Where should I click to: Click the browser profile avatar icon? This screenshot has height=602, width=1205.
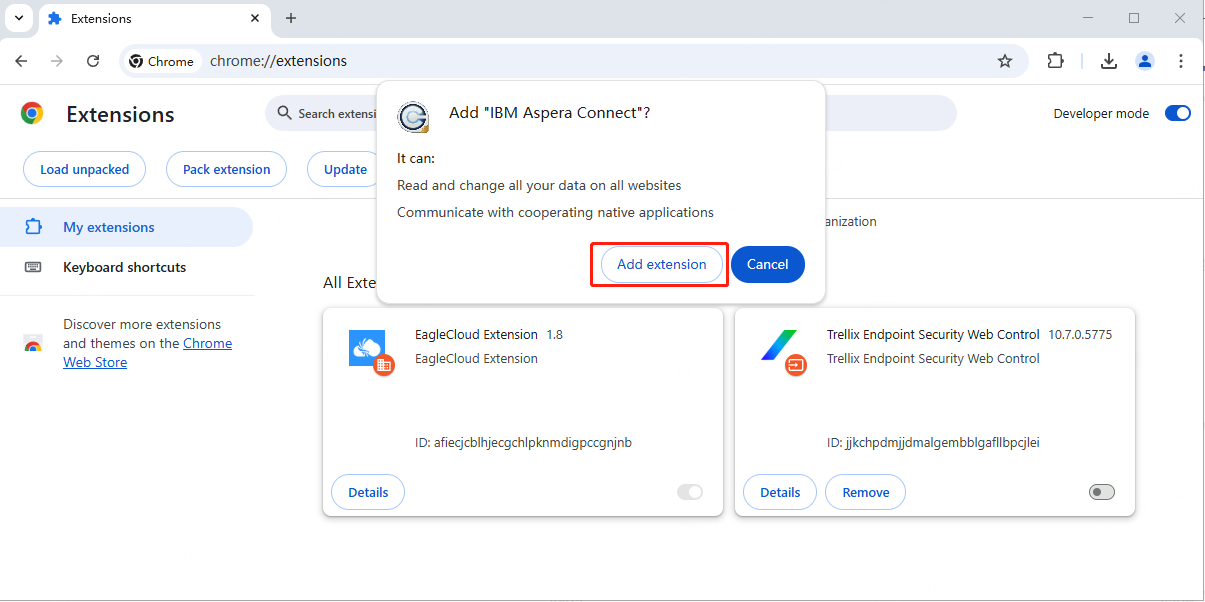tap(1145, 61)
